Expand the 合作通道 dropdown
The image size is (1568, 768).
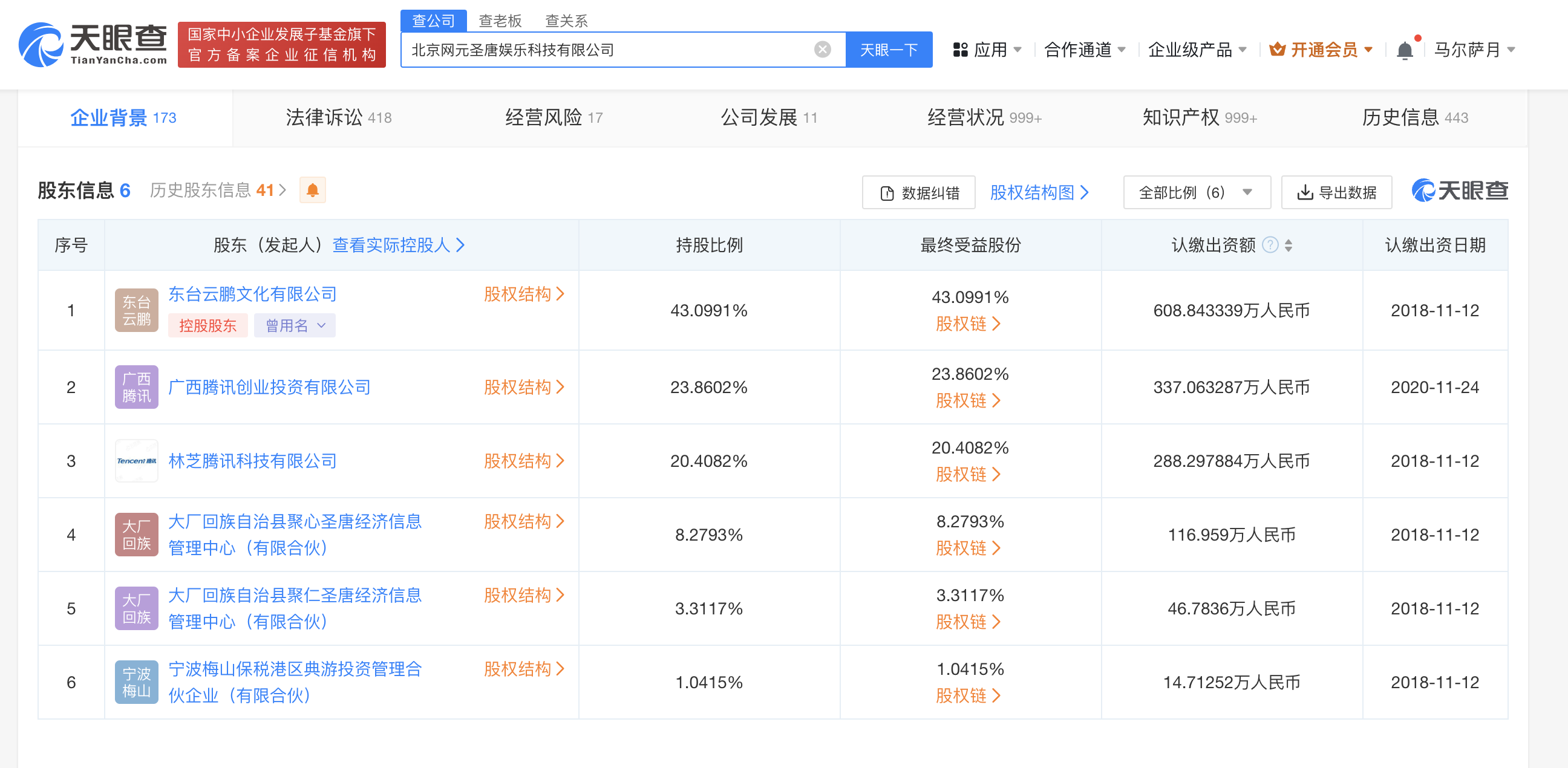tap(1122, 50)
